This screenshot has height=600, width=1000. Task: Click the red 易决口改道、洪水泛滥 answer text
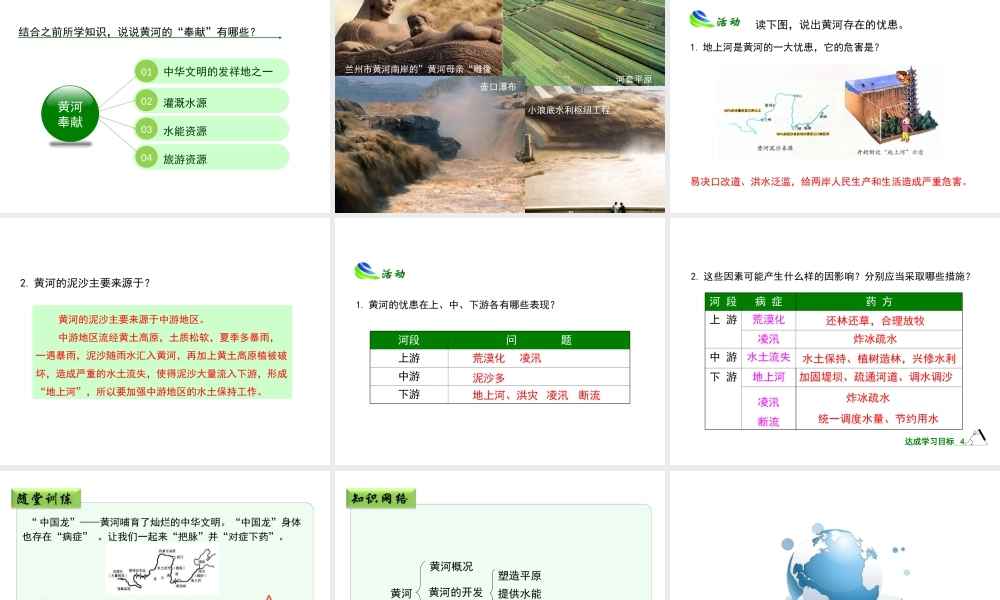pyautogui.click(x=830, y=182)
